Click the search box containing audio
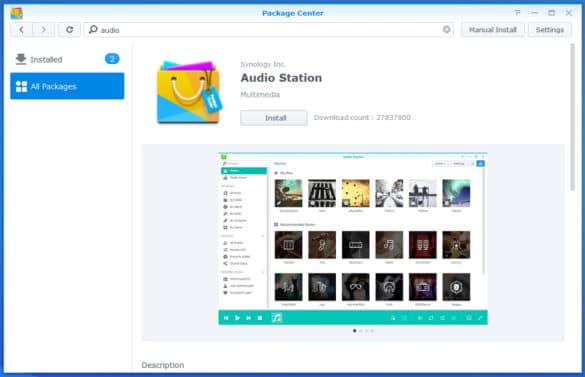This screenshot has height=377, width=585. [x=269, y=30]
